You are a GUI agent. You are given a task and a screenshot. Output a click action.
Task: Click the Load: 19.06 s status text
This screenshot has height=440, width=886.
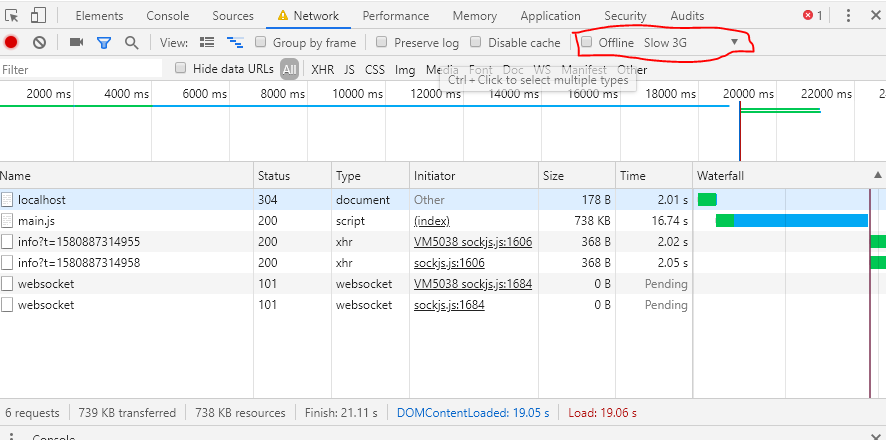[602, 413]
